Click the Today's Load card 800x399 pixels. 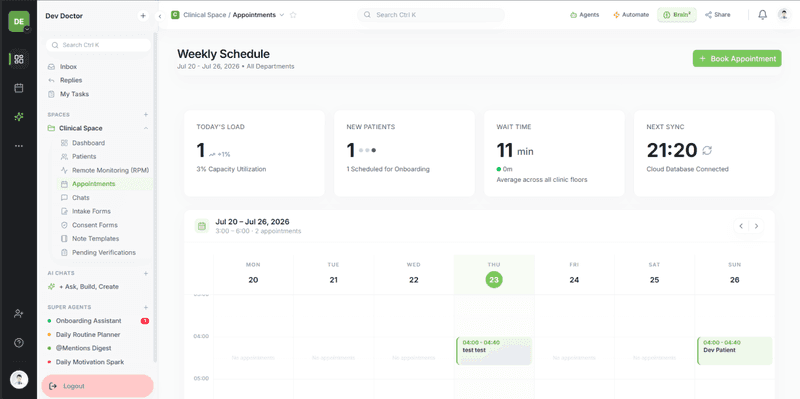(254, 153)
